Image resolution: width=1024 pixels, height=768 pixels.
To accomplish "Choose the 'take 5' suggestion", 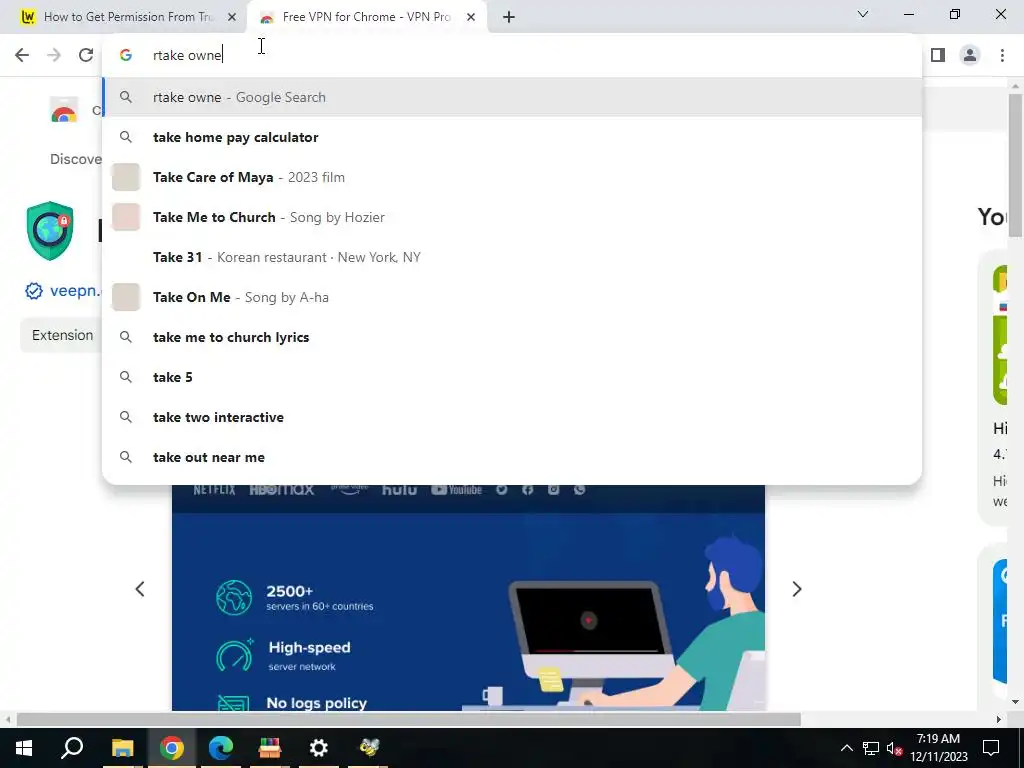I will (512, 377).
